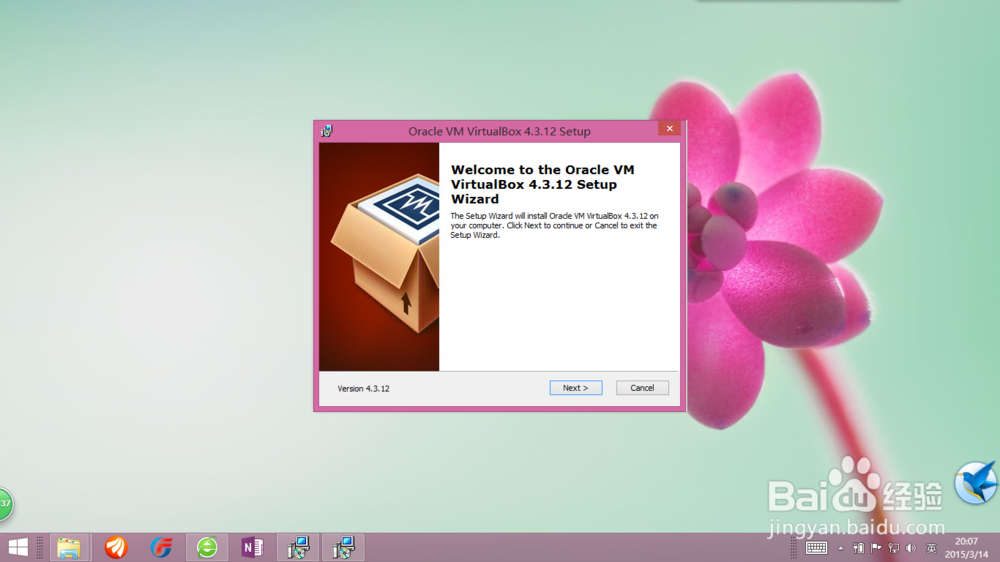The height and width of the screenshot is (562, 1000).
Task: Click the power/battery tray icon next to arrow
Action: click(x=859, y=548)
